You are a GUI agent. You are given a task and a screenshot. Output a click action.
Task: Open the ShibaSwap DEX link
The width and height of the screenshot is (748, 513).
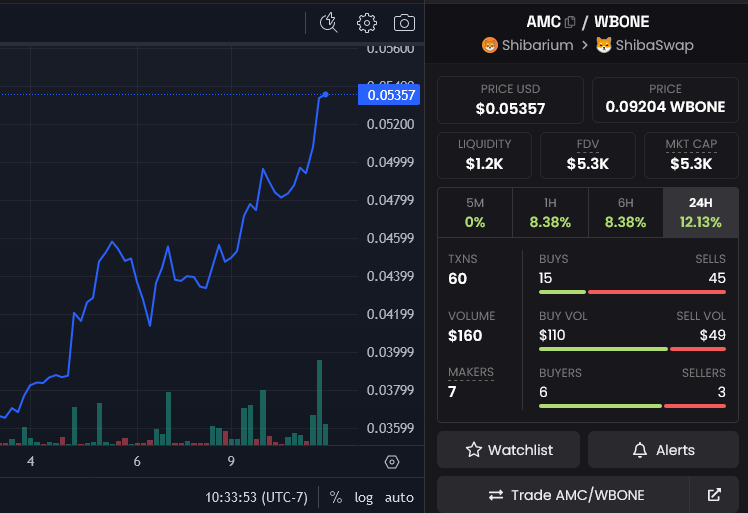click(645, 45)
